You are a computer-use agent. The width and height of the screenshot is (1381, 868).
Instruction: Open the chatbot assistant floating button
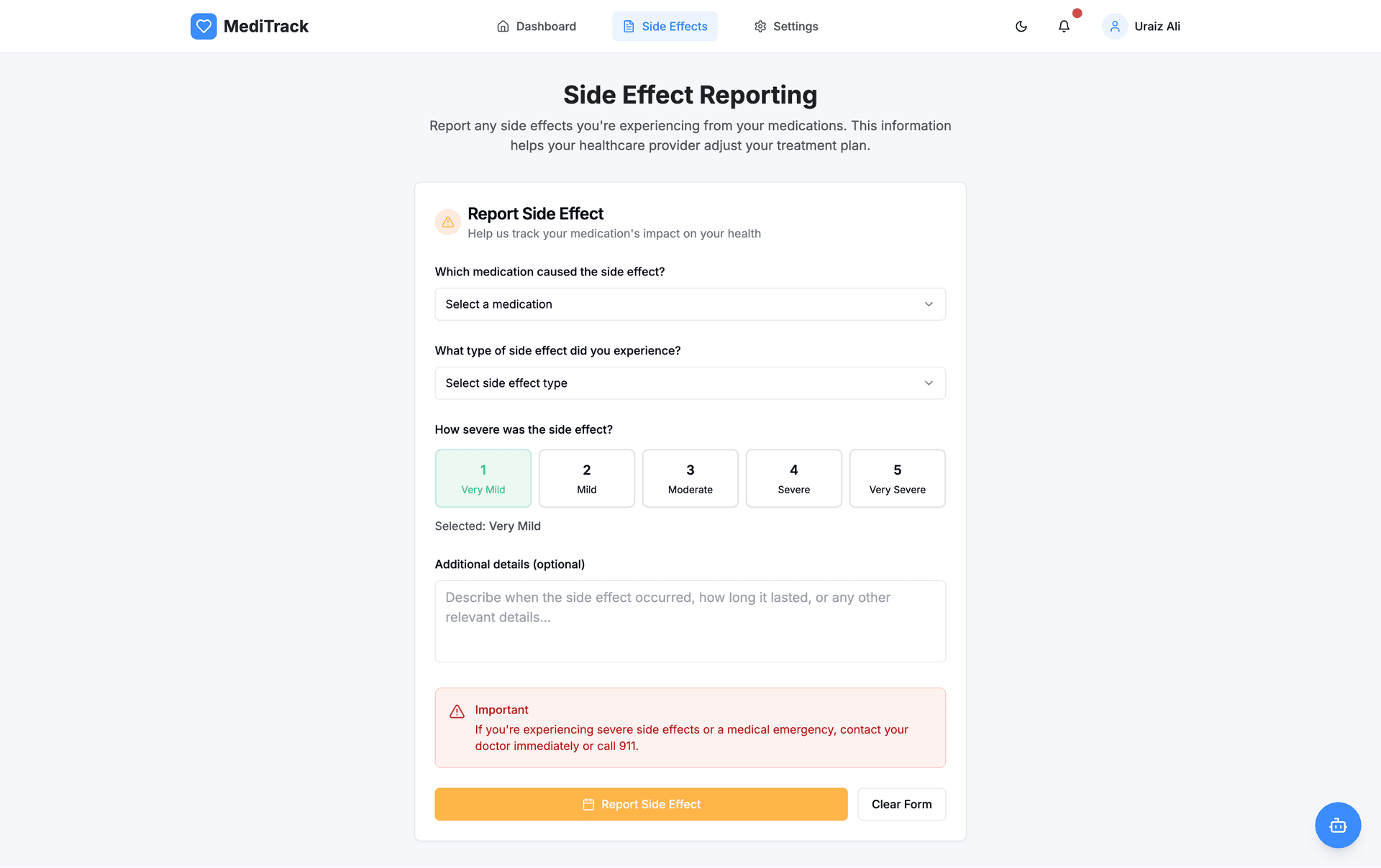1337,825
